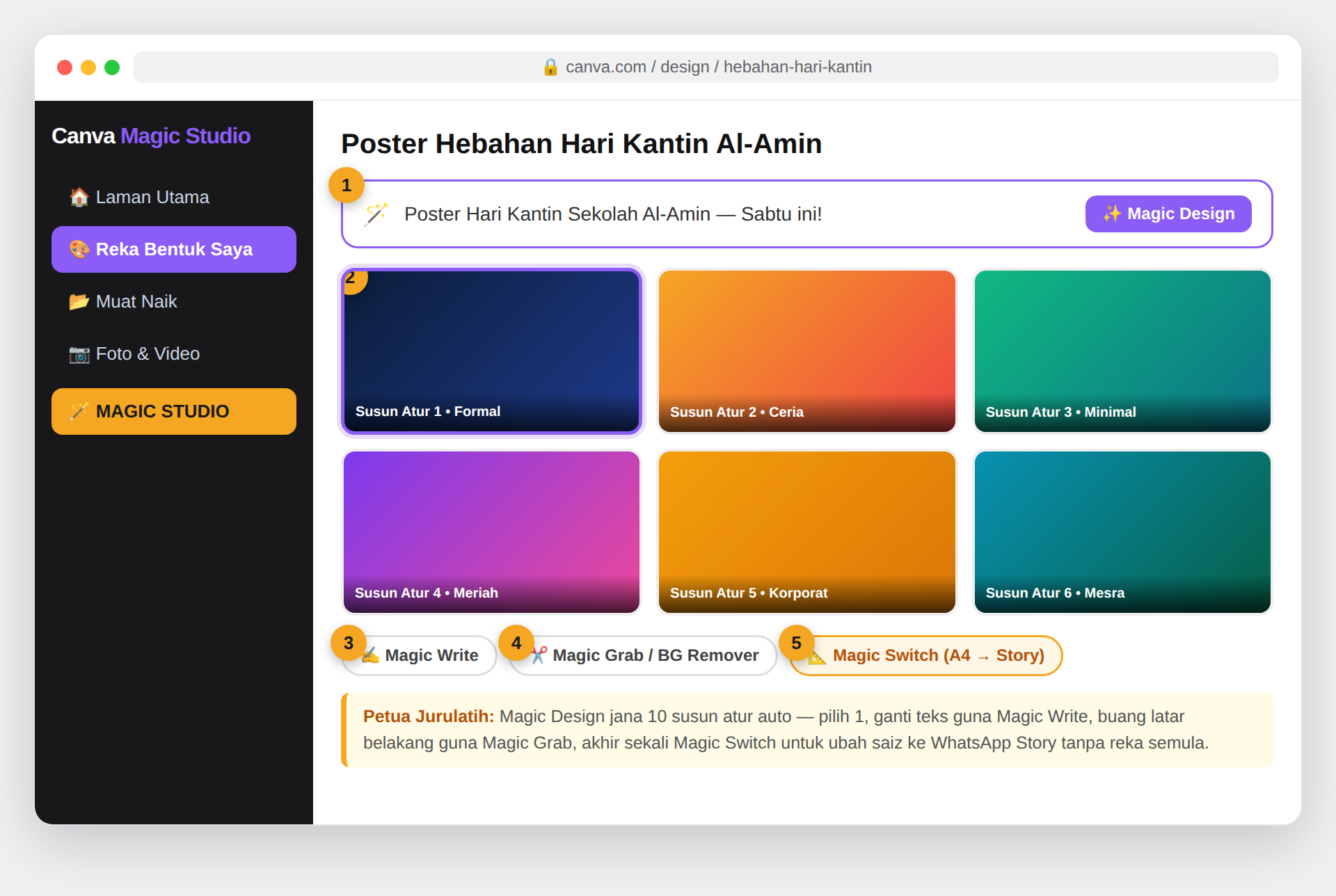The height and width of the screenshot is (896, 1336).
Task: Pick Susun Atur 3 Minimal layout
Action: pos(1122,351)
